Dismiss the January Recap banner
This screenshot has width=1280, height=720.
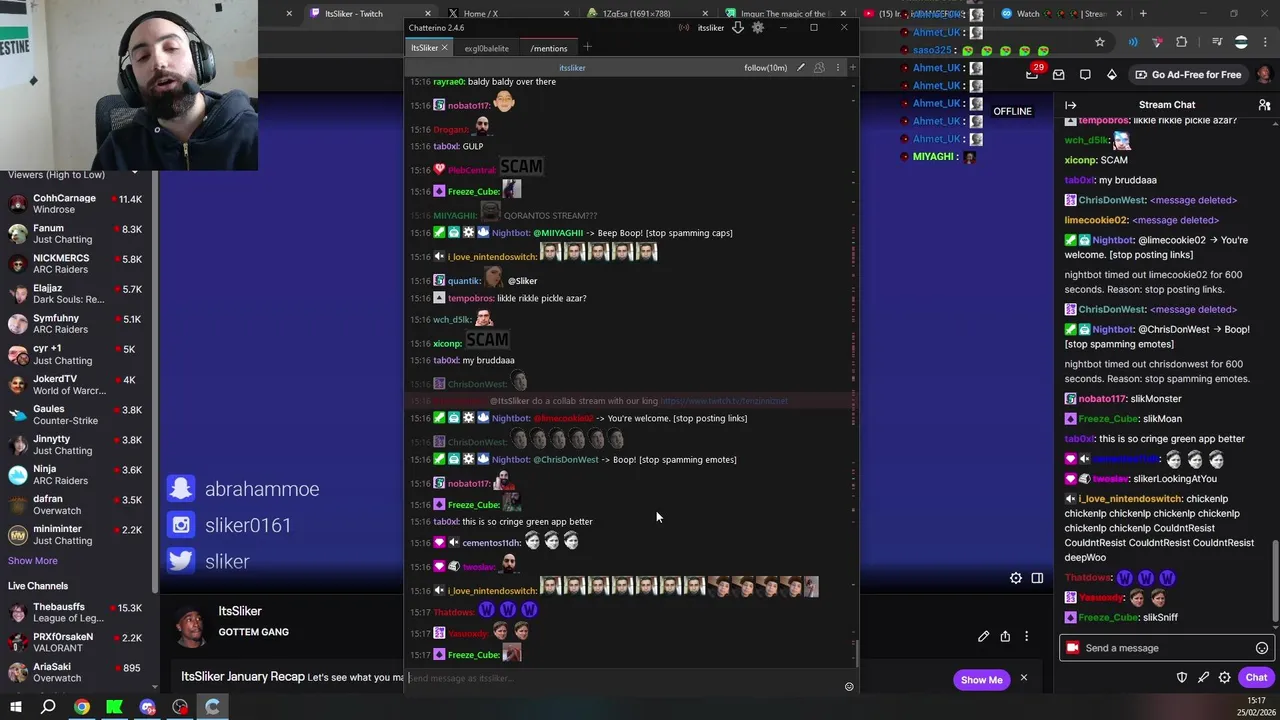[x=1023, y=678]
